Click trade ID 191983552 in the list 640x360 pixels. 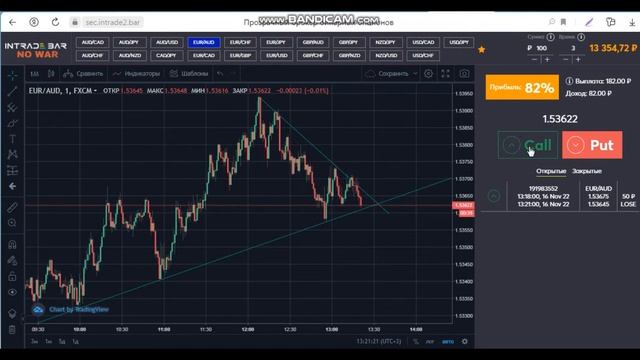pos(543,189)
